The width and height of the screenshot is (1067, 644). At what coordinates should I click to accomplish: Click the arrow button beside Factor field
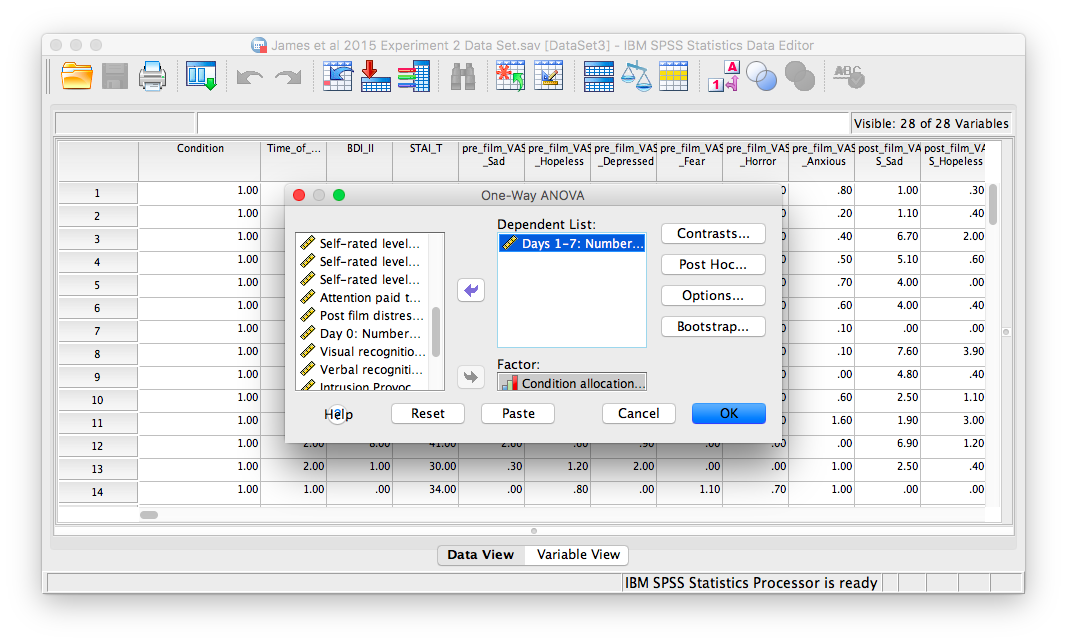pyautogui.click(x=471, y=376)
